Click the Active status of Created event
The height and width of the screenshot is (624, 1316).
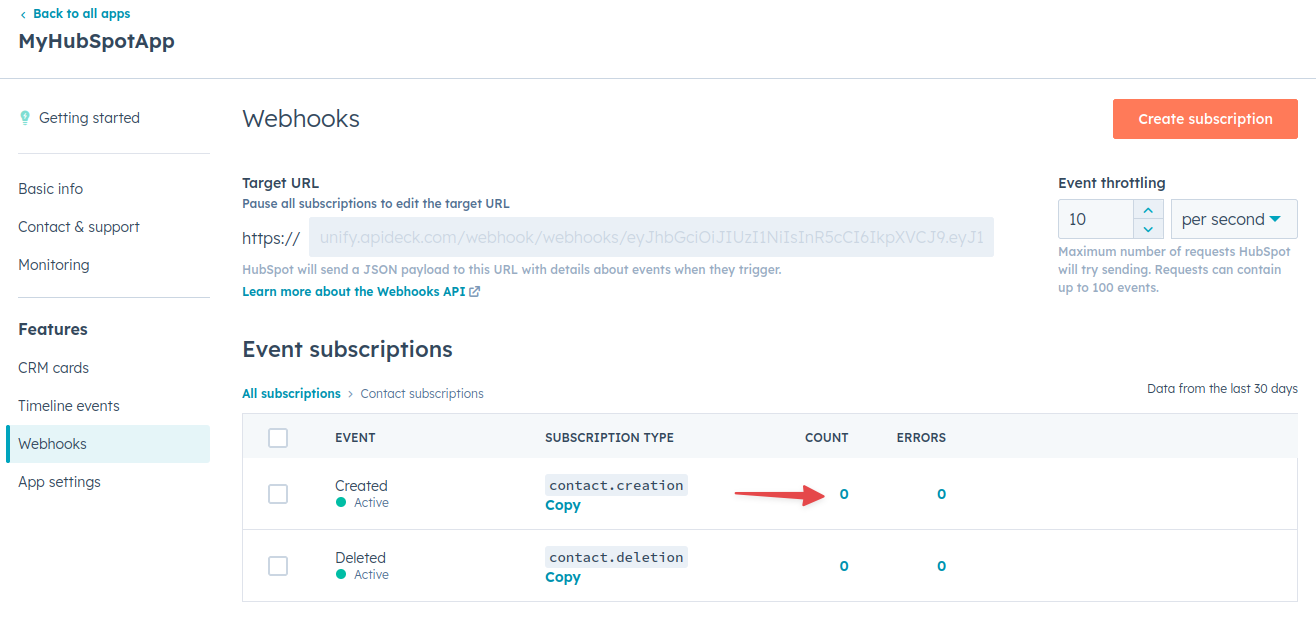tap(371, 503)
